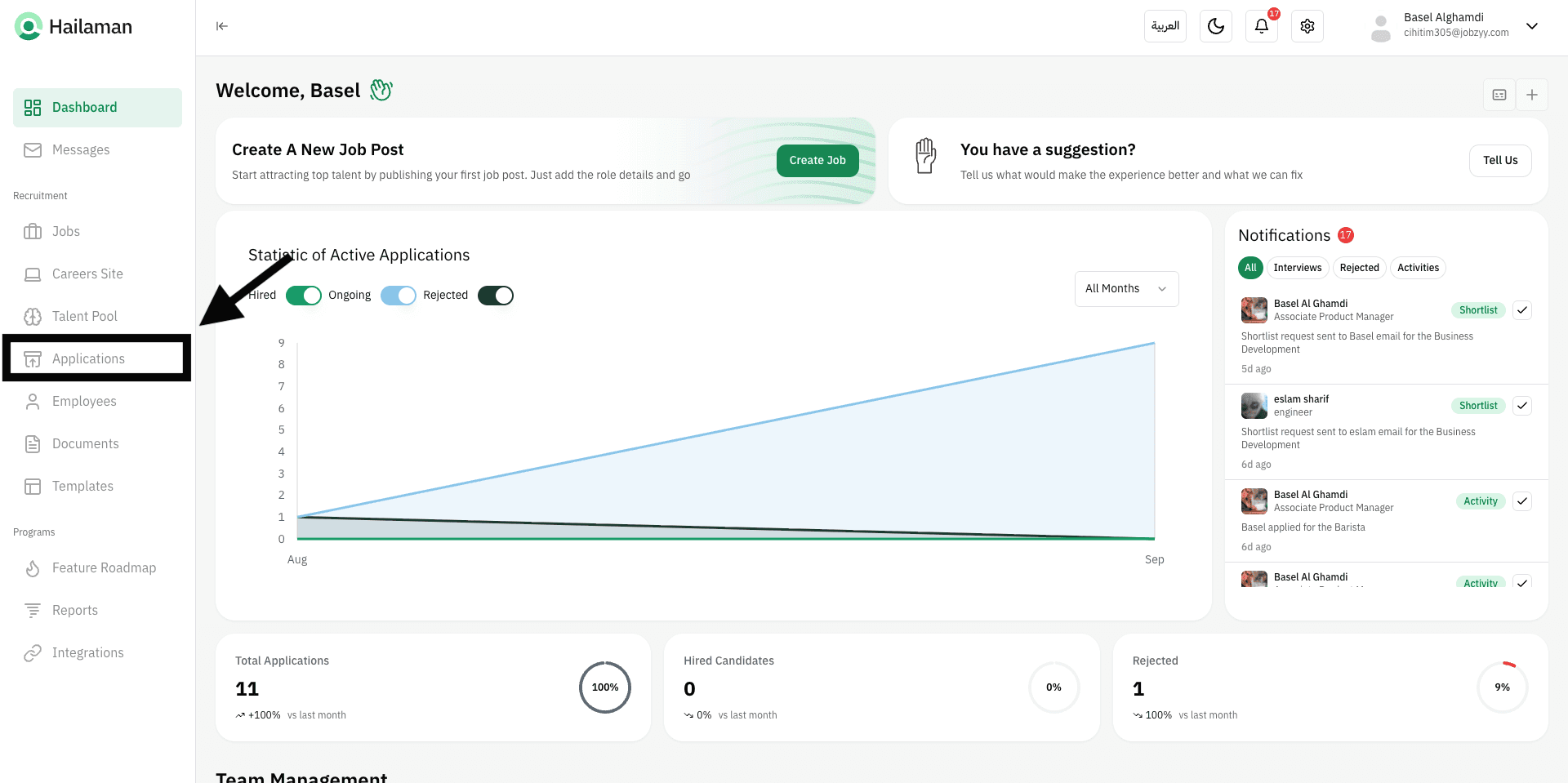
Task: Click the Notifications heading
Action: tap(1284, 235)
